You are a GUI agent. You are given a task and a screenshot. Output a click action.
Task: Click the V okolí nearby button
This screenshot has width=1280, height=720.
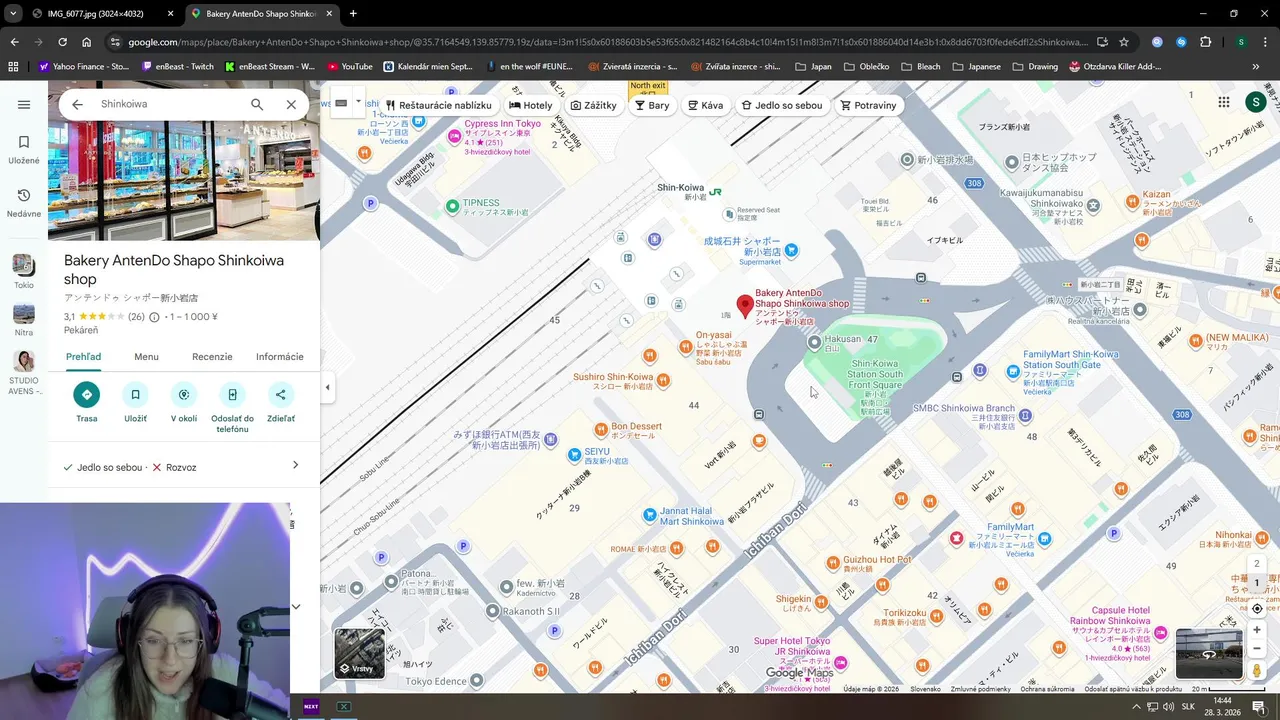coord(183,402)
